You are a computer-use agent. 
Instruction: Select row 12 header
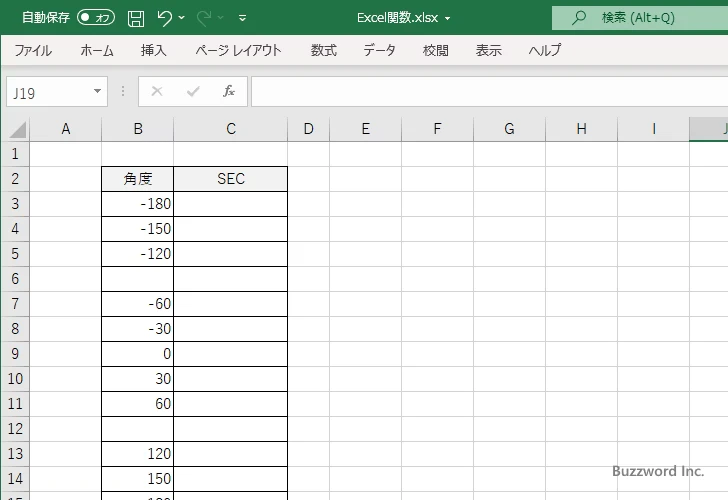coord(15,429)
